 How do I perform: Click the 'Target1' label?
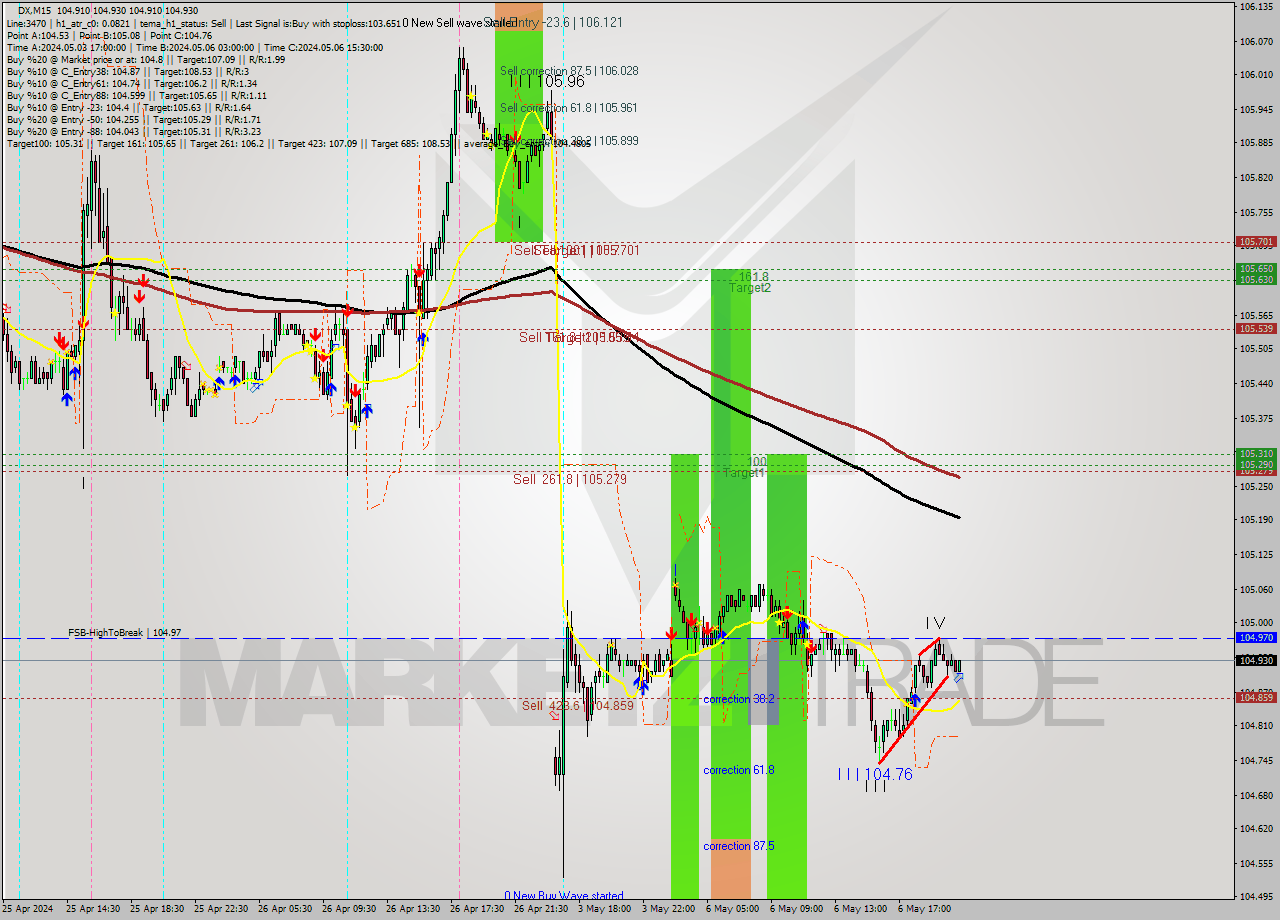point(745,473)
